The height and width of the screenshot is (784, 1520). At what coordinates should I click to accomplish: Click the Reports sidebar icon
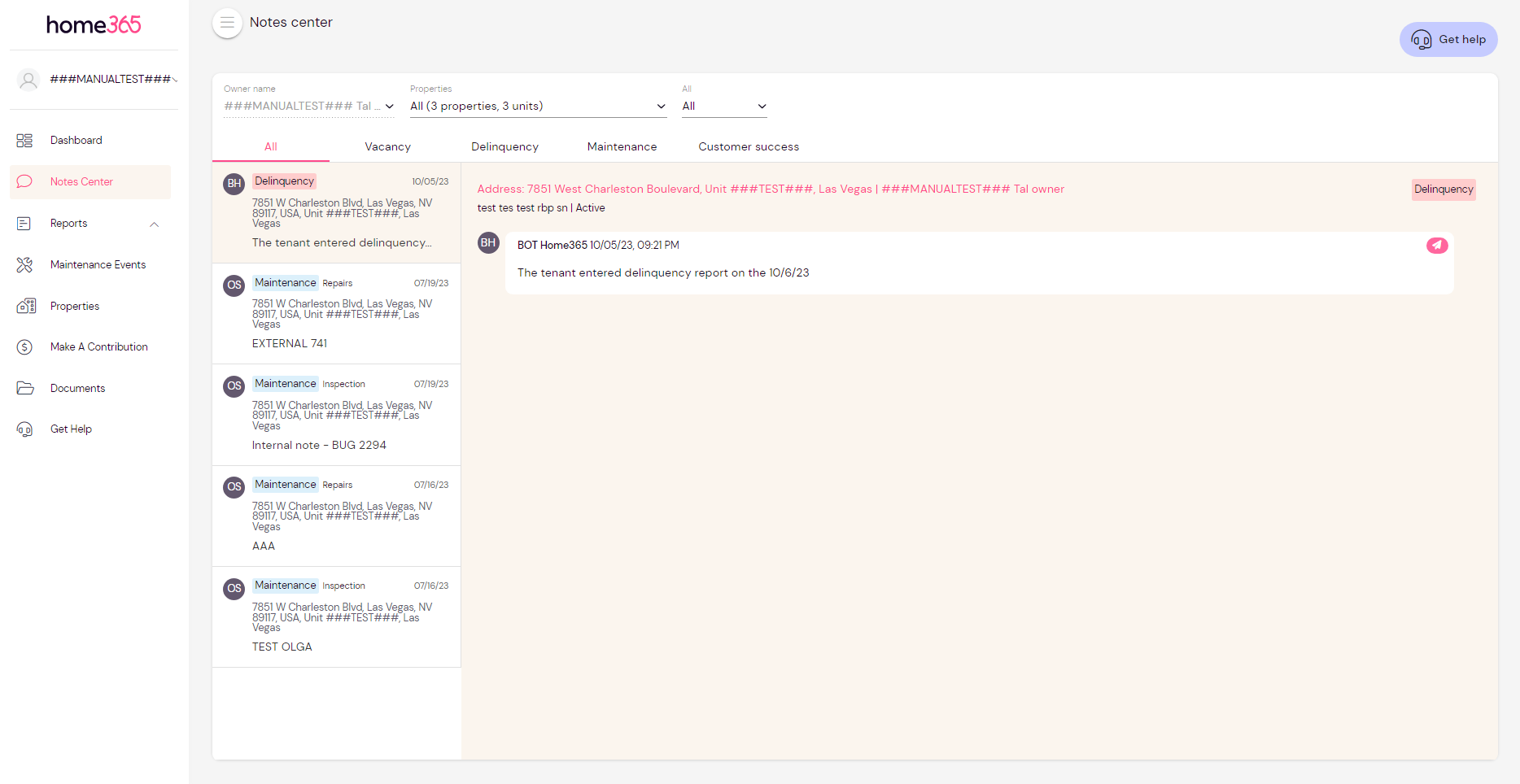click(x=24, y=224)
